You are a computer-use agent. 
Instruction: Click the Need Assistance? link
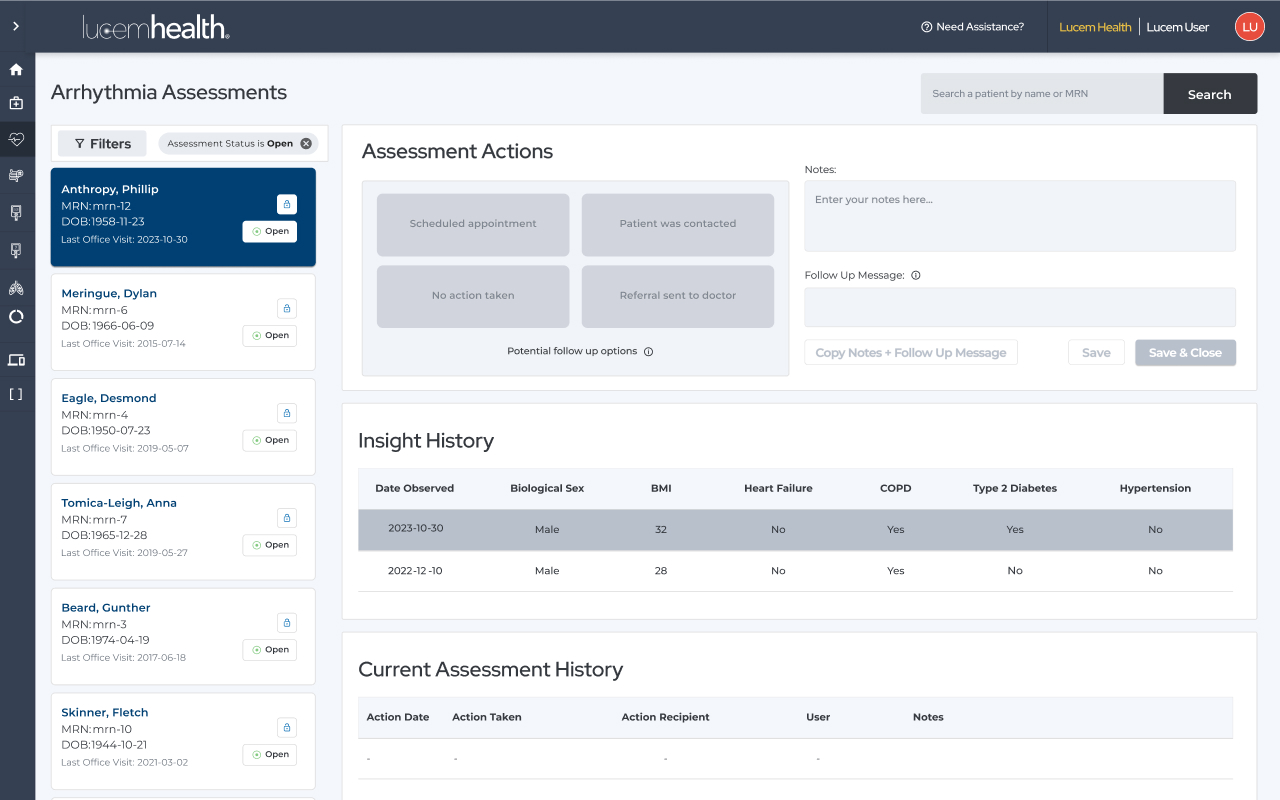pos(972,27)
